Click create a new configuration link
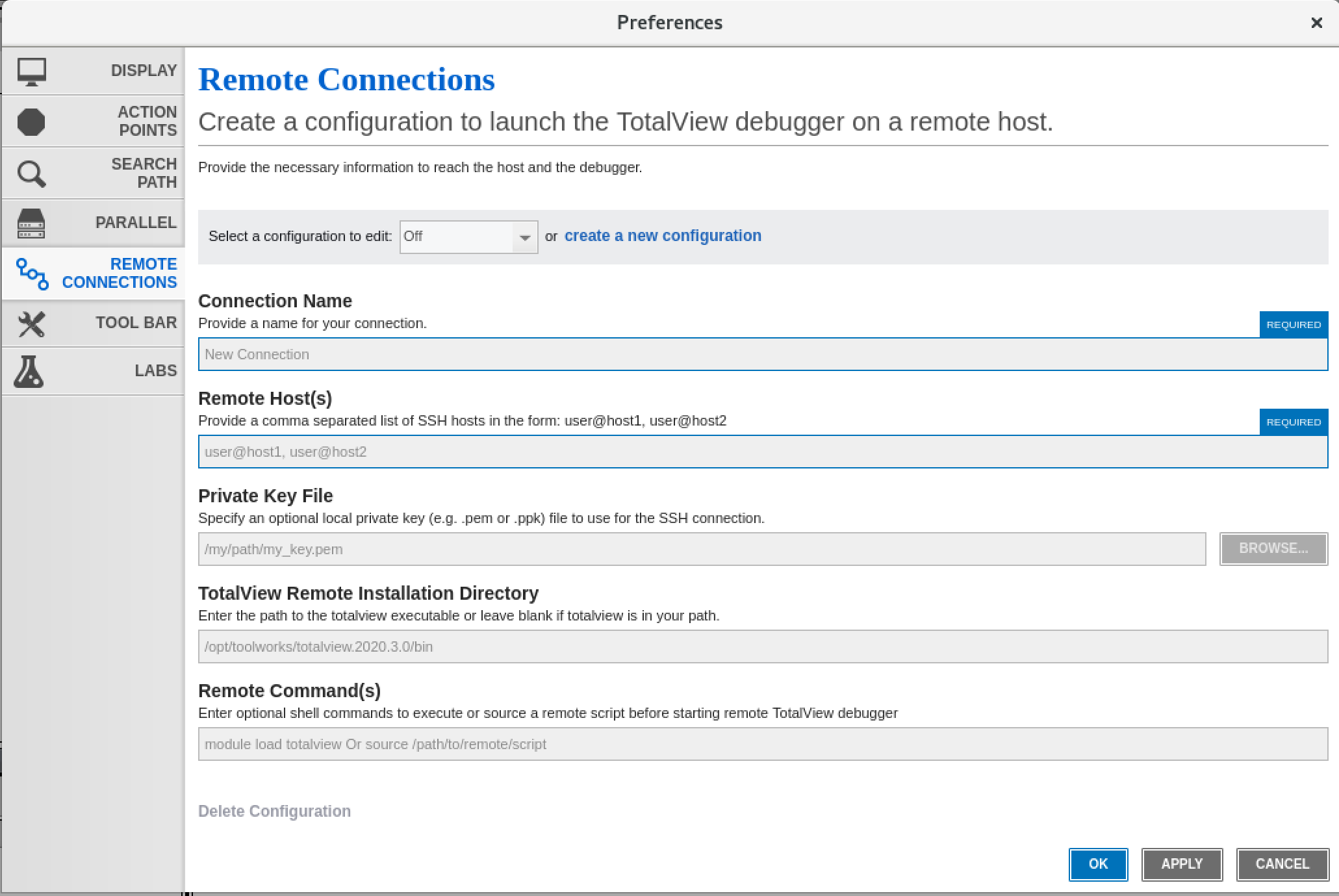Viewport: 1339px width, 896px height. click(x=663, y=236)
